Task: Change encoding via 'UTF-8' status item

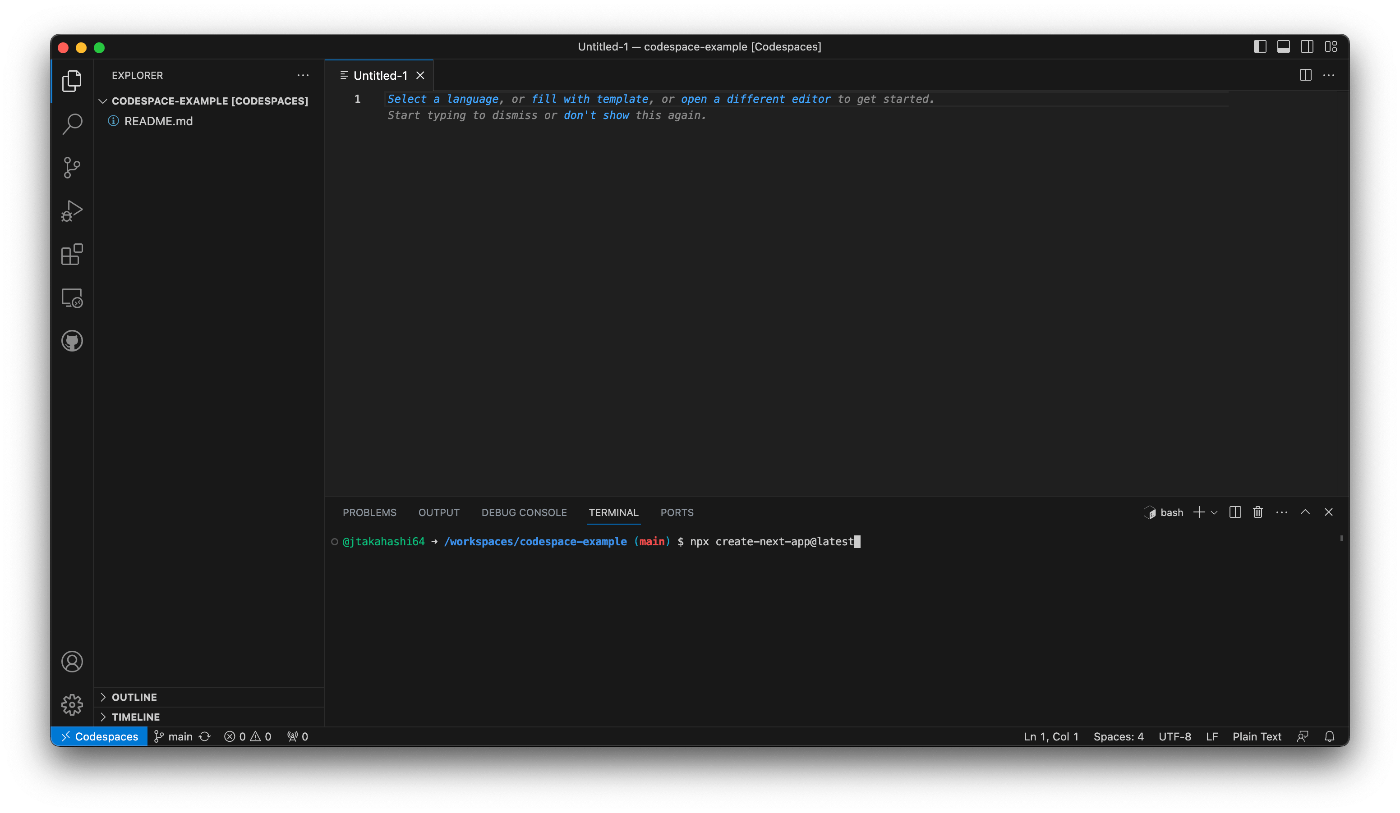Action: pos(1175,736)
